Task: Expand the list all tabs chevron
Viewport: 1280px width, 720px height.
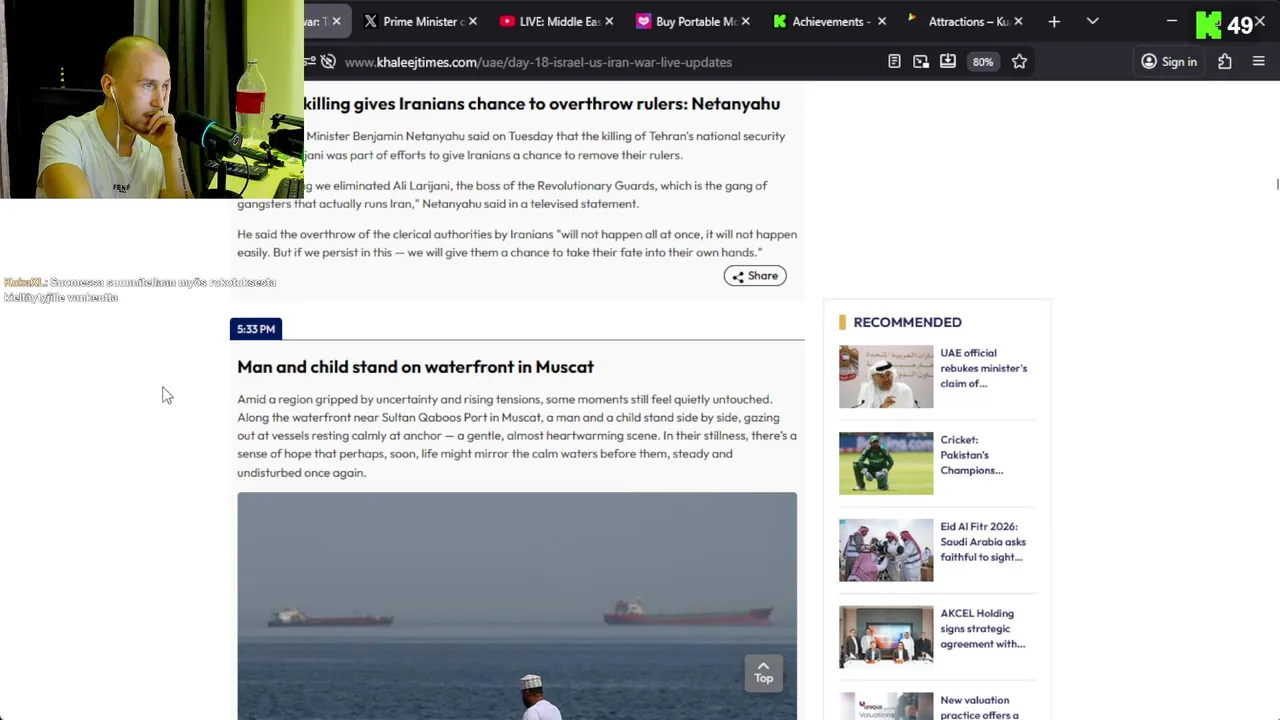Action: pyautogui.click(x=1093, y=21)
